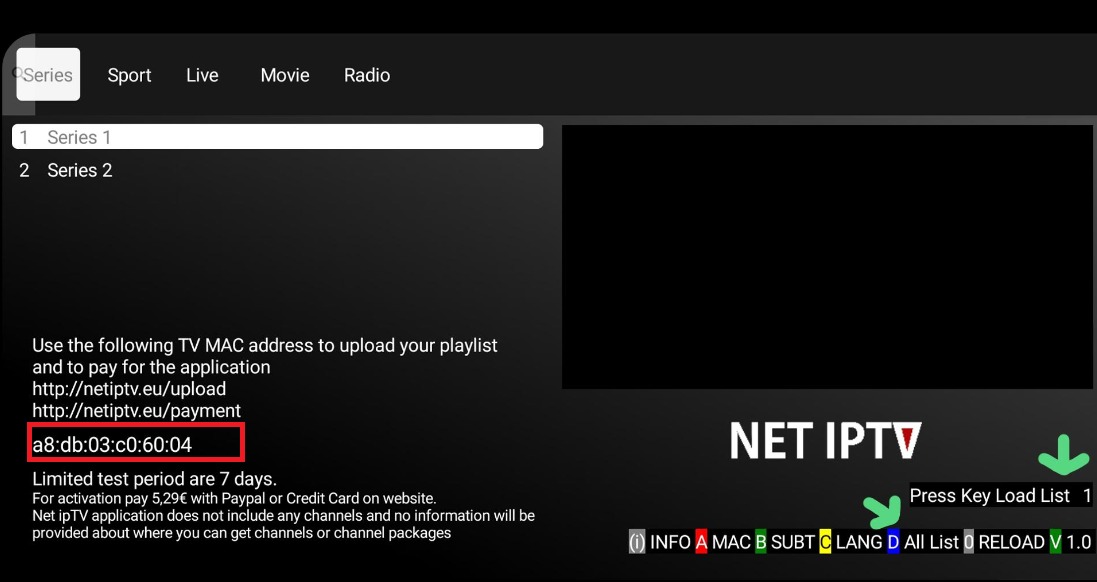Select the green B SUBT key icon
Viewport: 1097px width, 582px height.
762,541
